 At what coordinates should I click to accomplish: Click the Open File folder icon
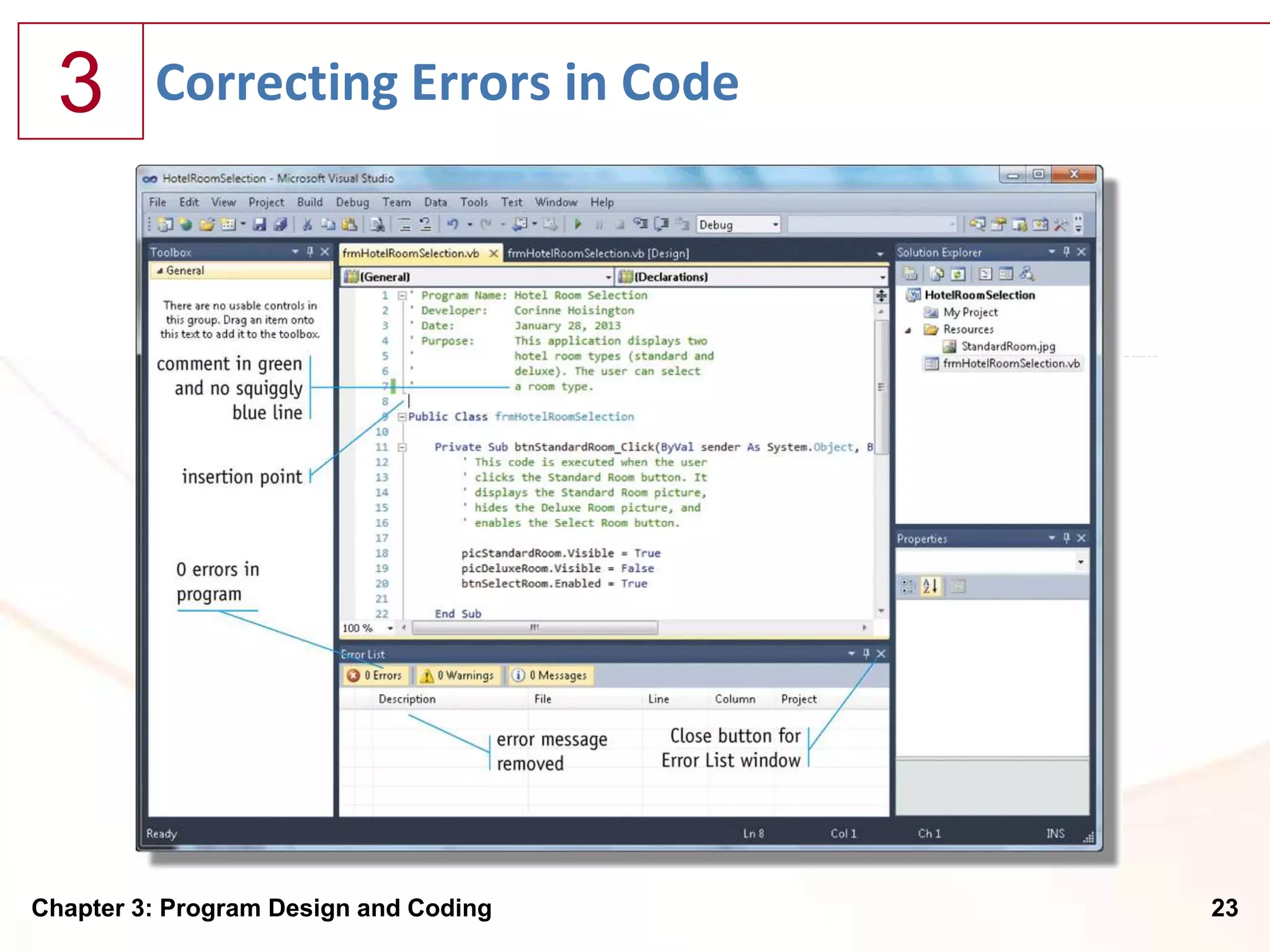206,224
